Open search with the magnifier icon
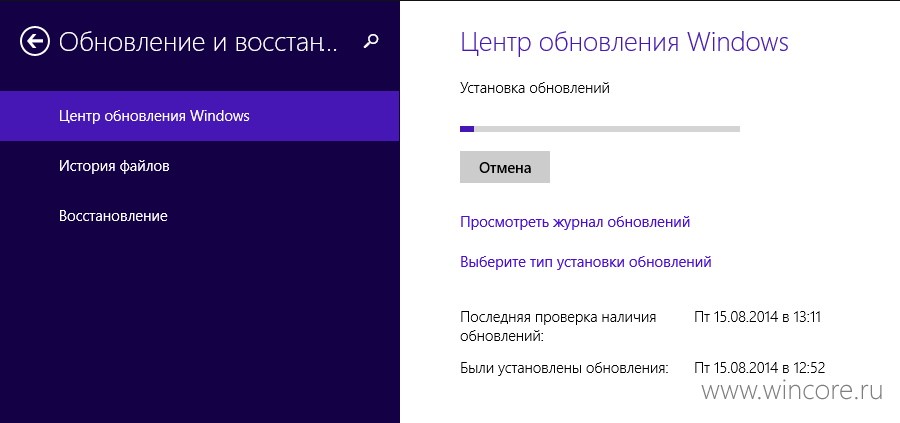Image resolution: width=900 pixels, height=423 pixels. [371, 41]
